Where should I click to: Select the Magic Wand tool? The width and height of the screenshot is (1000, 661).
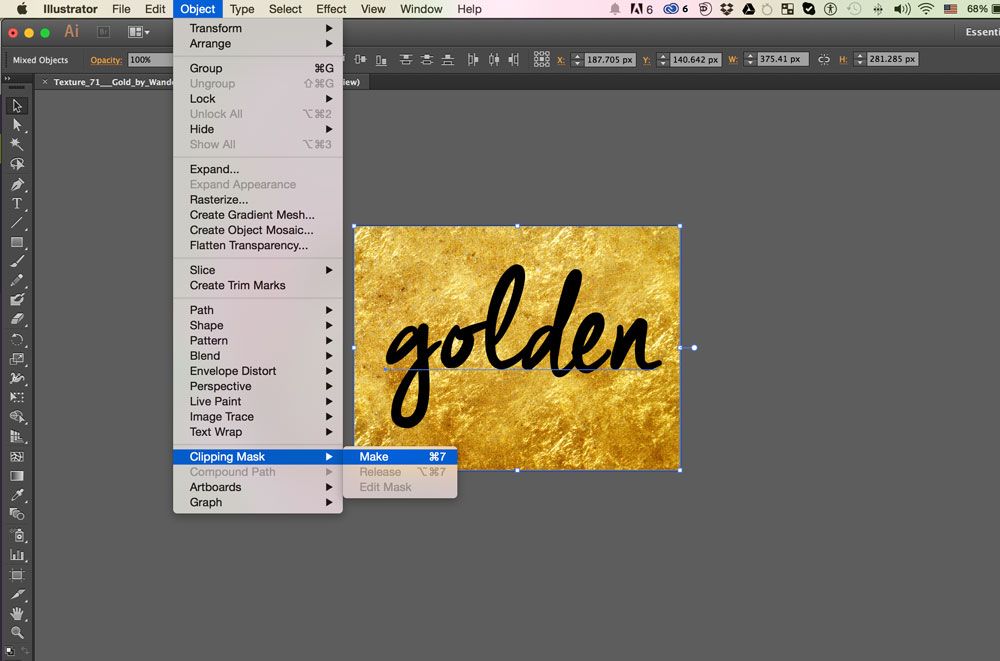pyautogui.click(x=17, y=144)
